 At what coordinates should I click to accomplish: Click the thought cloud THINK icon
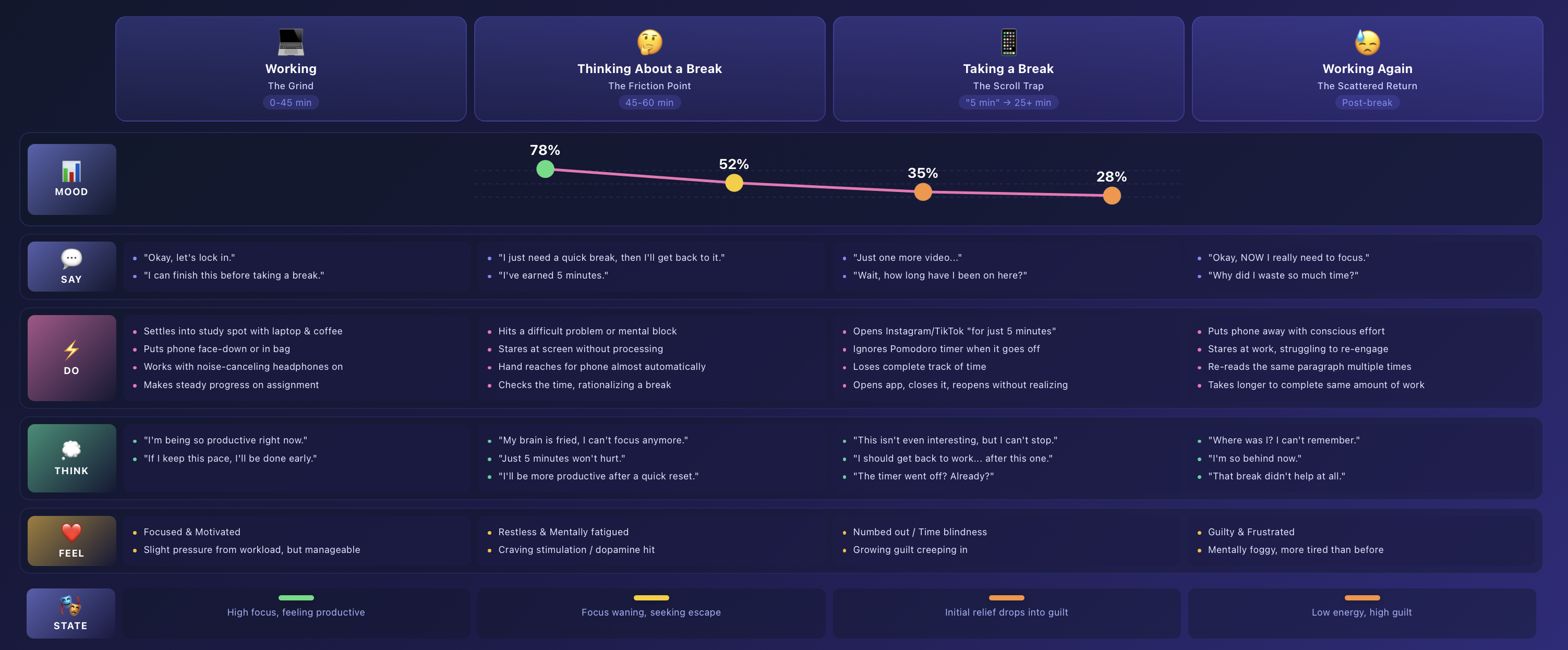(71, 450)
